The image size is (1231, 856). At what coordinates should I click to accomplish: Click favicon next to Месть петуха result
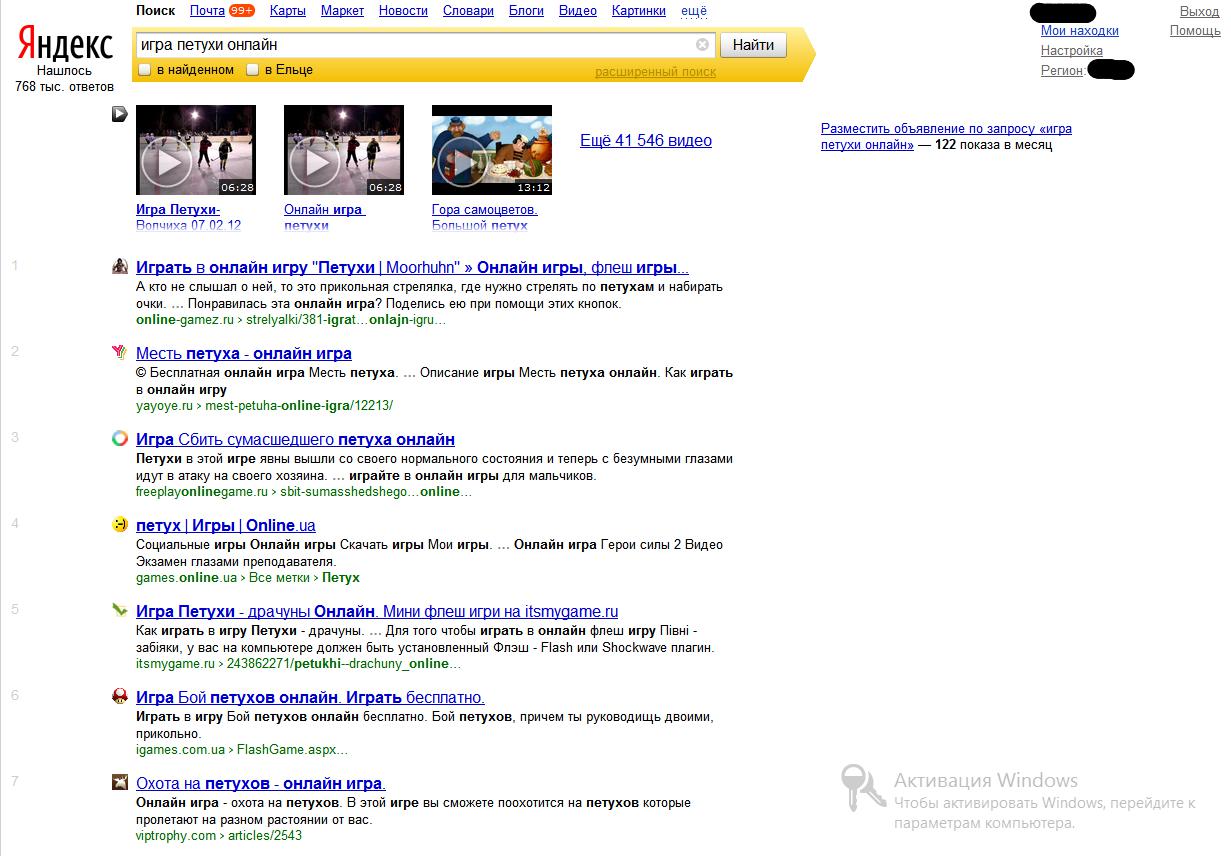pos(120,352)
